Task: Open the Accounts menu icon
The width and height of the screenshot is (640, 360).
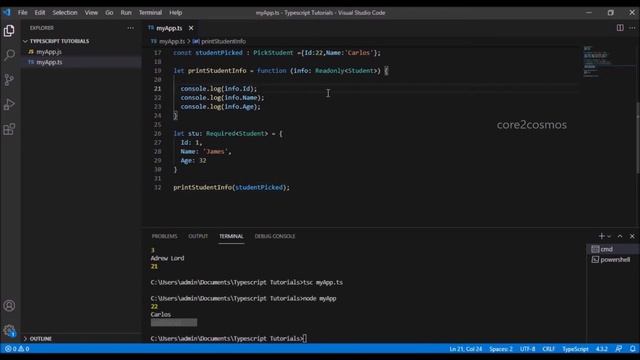Action: click(9, 306)
